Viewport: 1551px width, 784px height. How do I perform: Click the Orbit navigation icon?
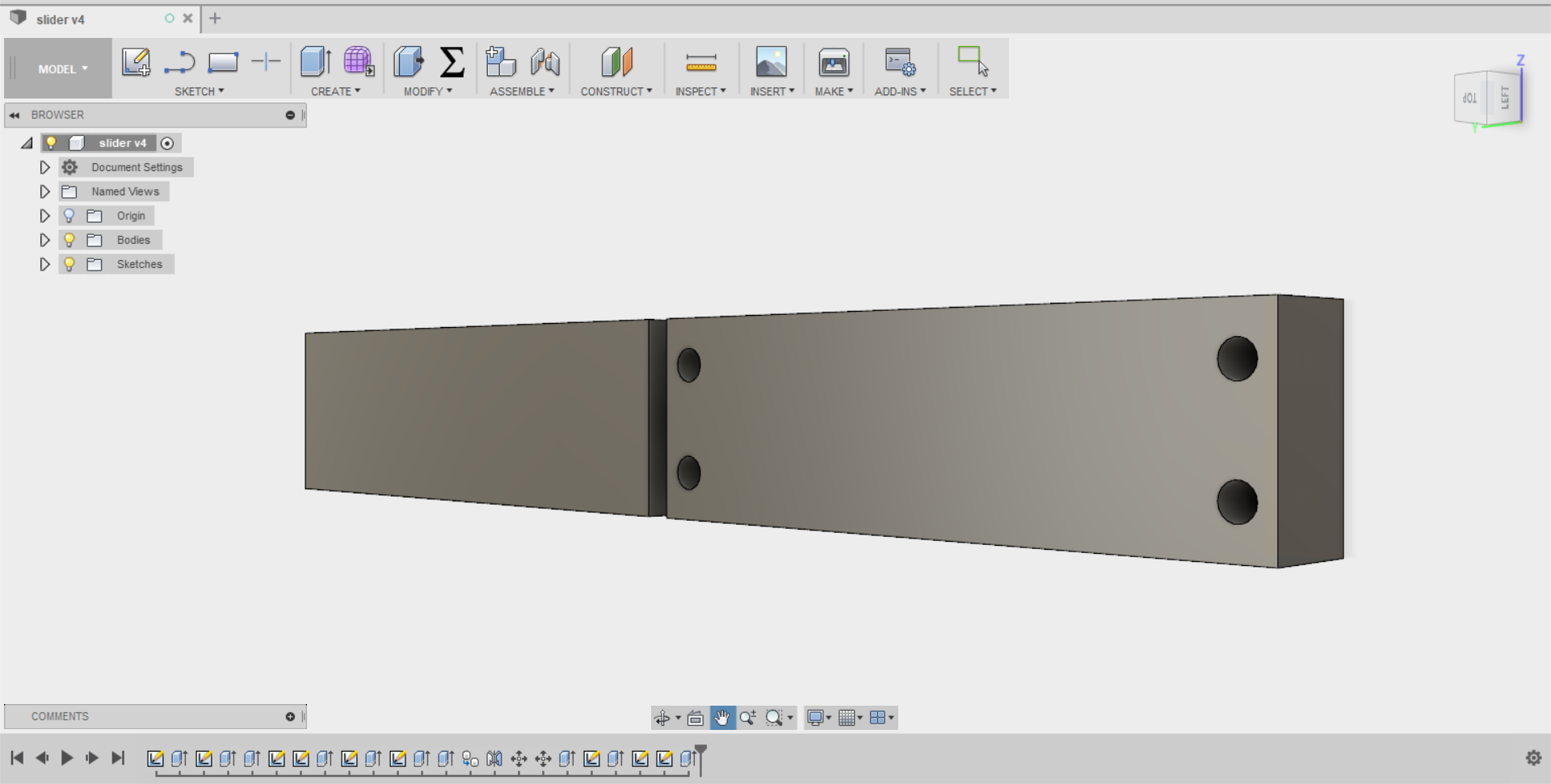point(662,718)
